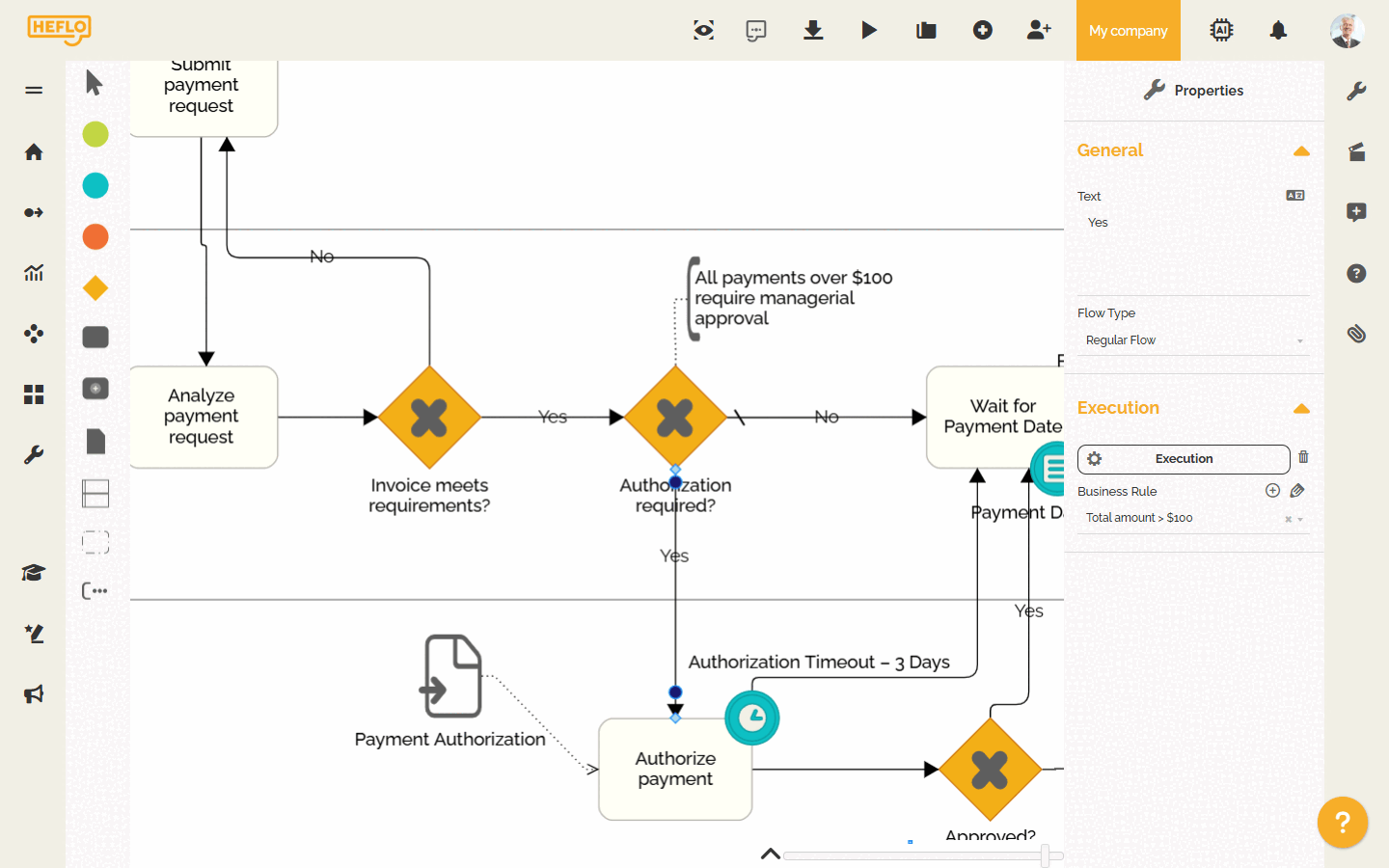Go to Home in left sidebar
Image resolution: width=1389 pixels, height=868 pixels.
(x=34, y=152)
